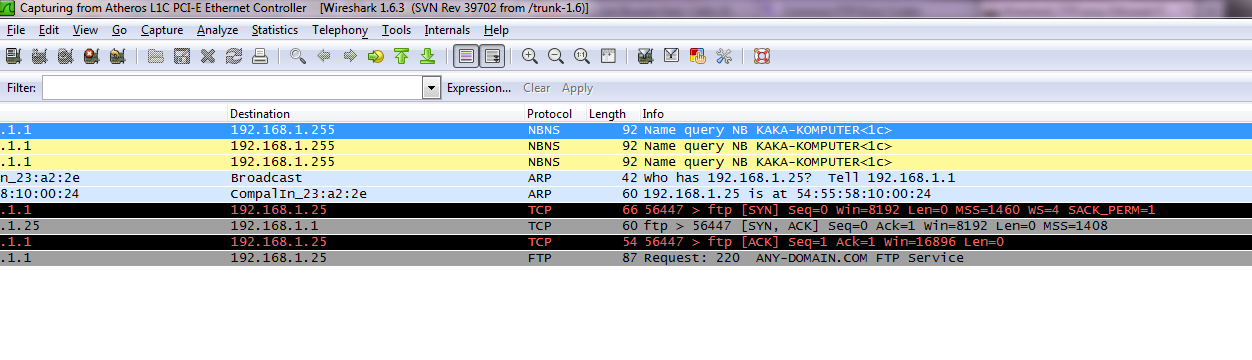The image size is (1252, 360).
Task: Toggle auto scroll in live capture
Action: [492, 56]
